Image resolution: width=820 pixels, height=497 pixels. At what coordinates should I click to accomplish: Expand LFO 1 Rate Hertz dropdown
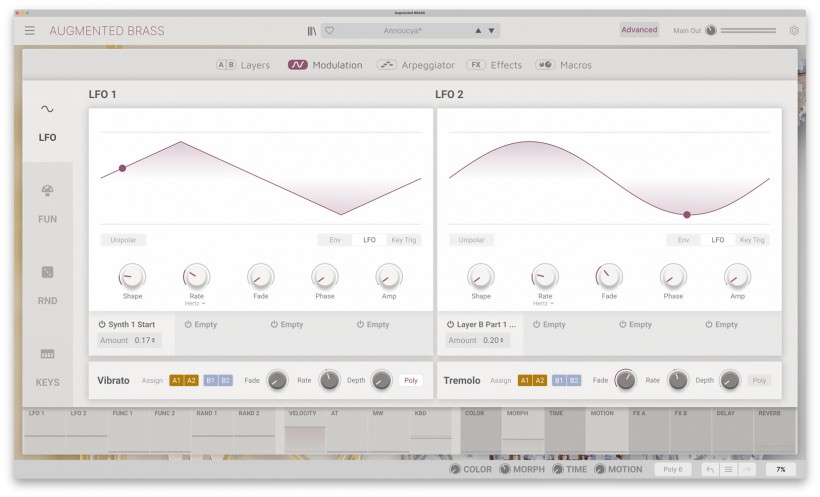click(x=195, y=303)
